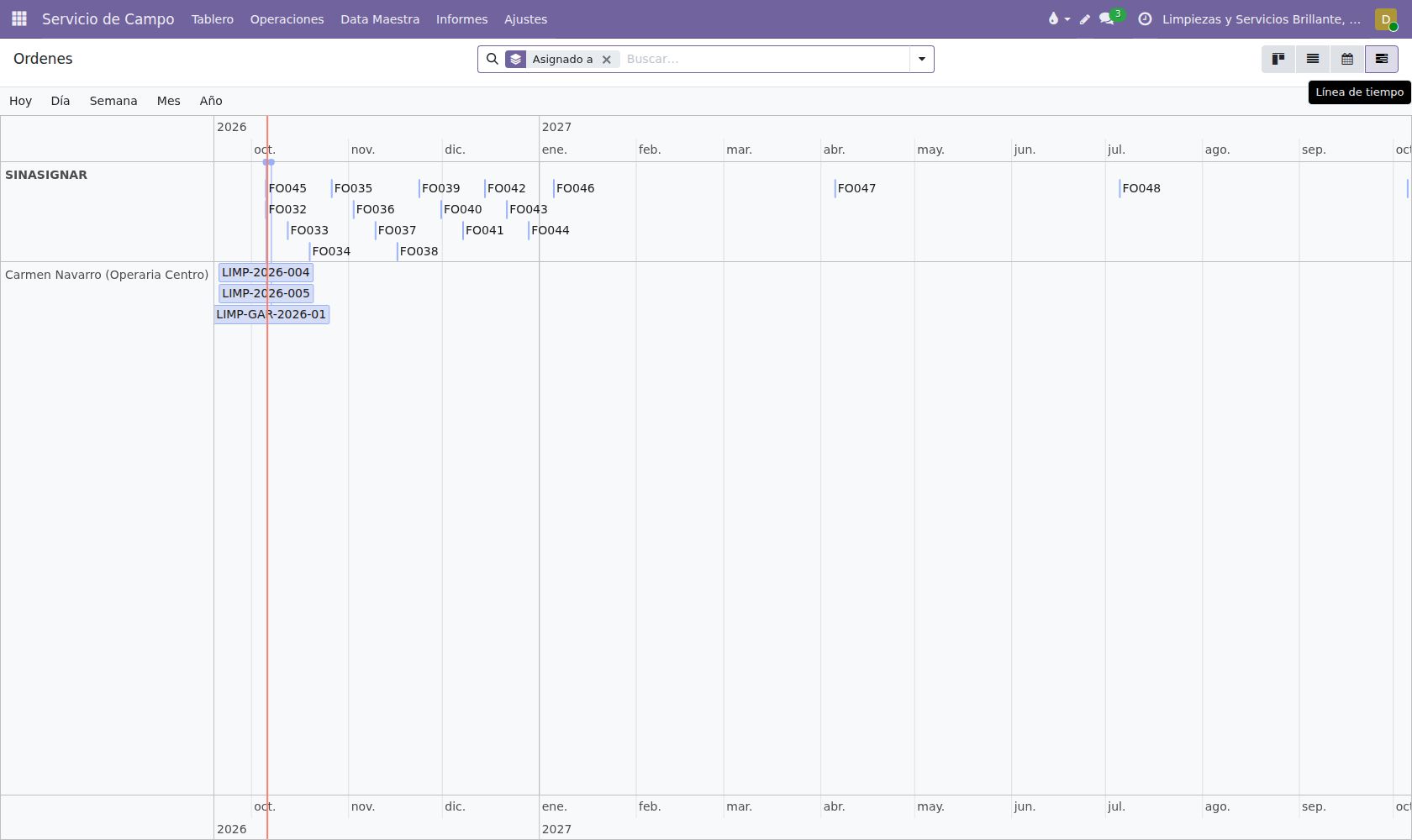This screenshot has width=1412, height=840.
Task: Open timeline item LIMP-2026-004
Action: pyautogui.click(x=266, y=272)
